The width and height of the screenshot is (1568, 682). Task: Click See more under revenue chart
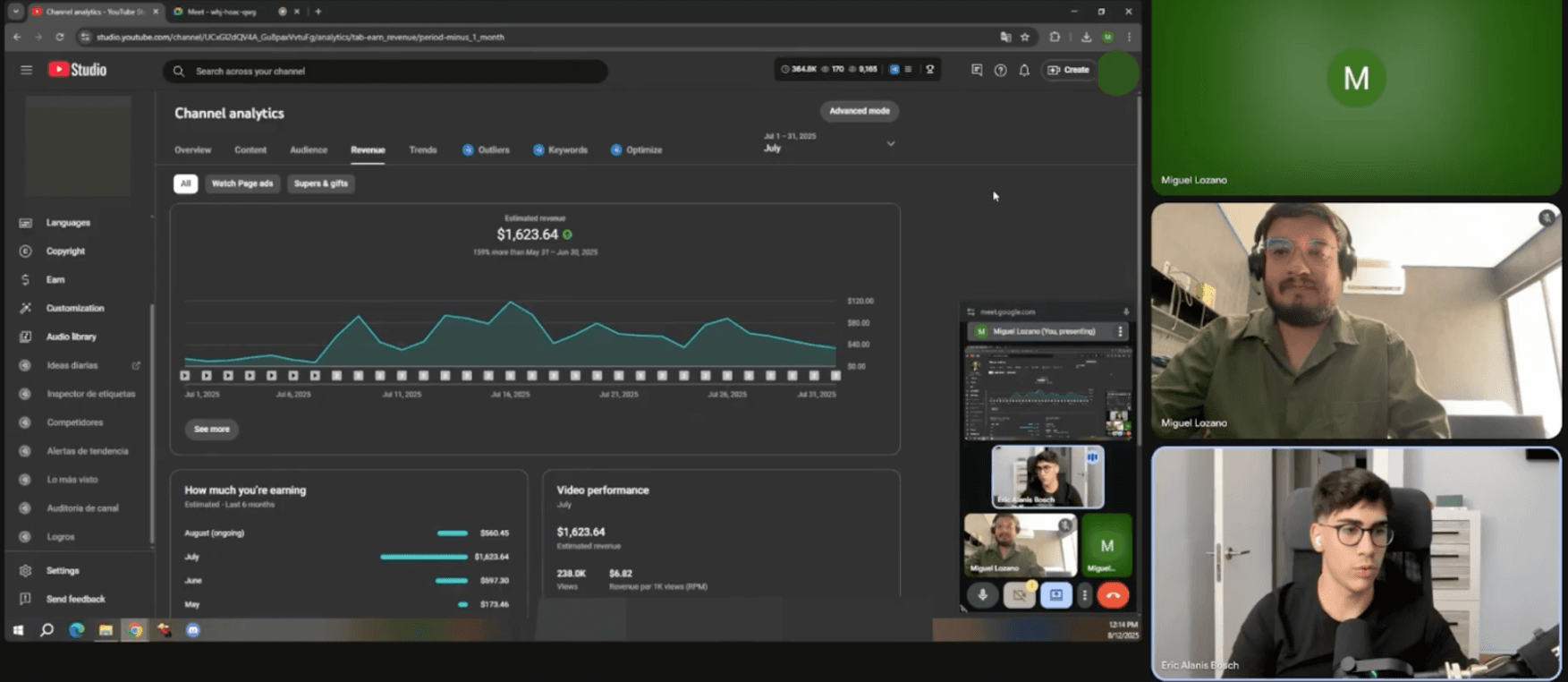[212, 430]
